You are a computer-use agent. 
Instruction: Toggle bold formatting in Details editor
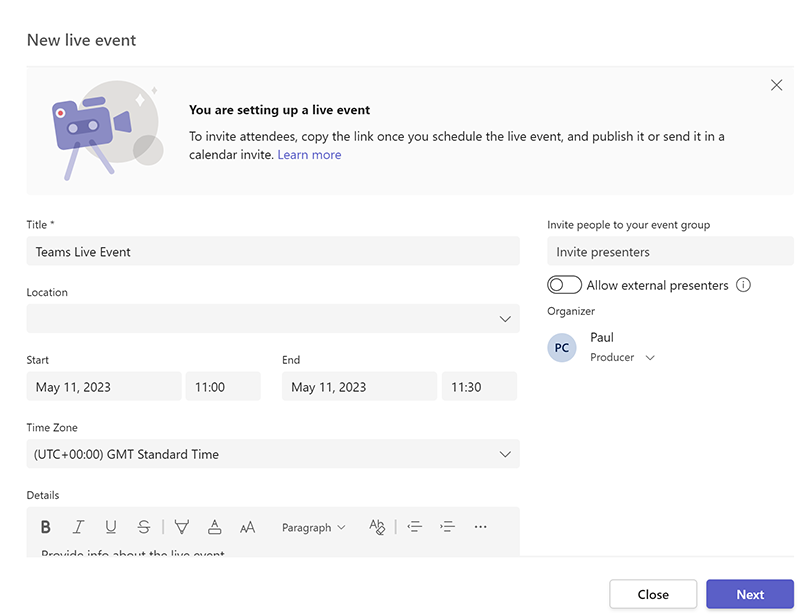click(x=45, y=527)
